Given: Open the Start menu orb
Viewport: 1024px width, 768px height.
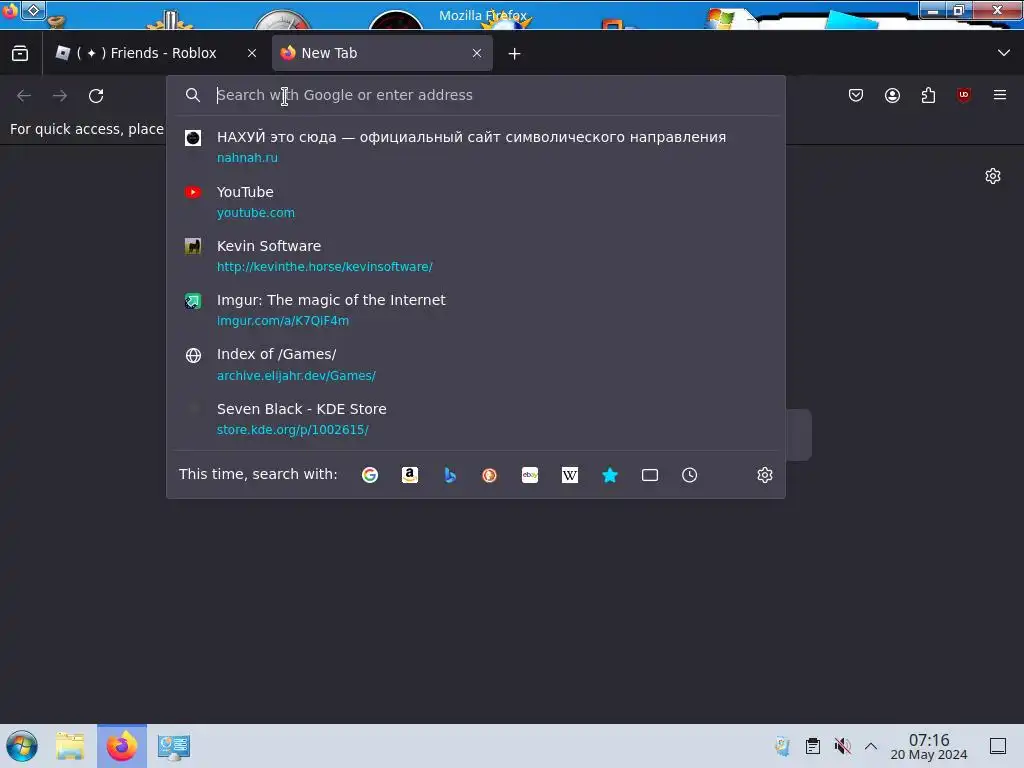Looking at the screenshot, I should (22, 746).
